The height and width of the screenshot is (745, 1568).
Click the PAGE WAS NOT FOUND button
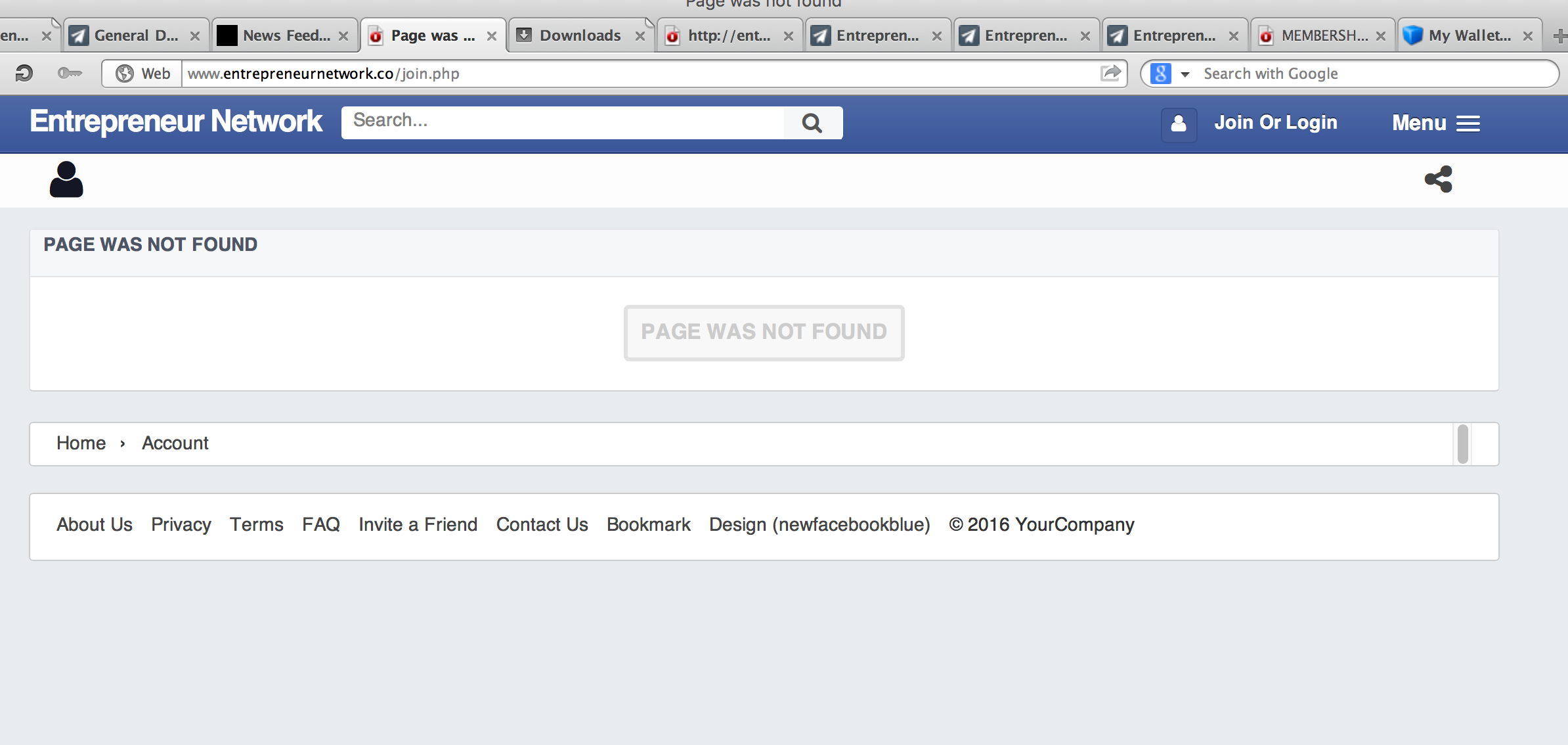(x=764, y=332)
